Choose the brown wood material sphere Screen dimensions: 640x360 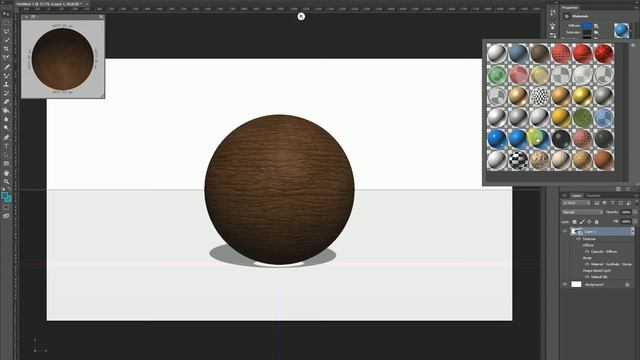tap(540, 53)
